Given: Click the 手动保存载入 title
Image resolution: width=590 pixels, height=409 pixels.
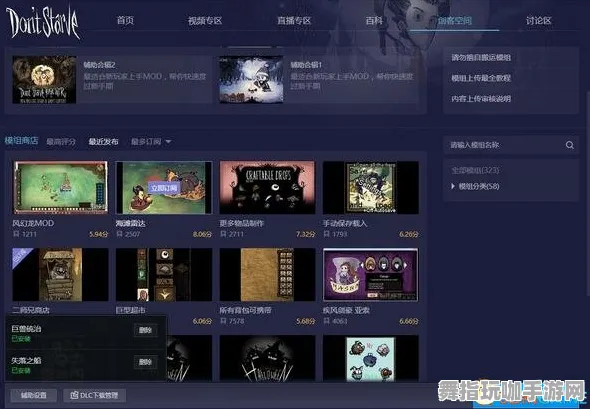Looking at the screenshot, I should [345, 223].
